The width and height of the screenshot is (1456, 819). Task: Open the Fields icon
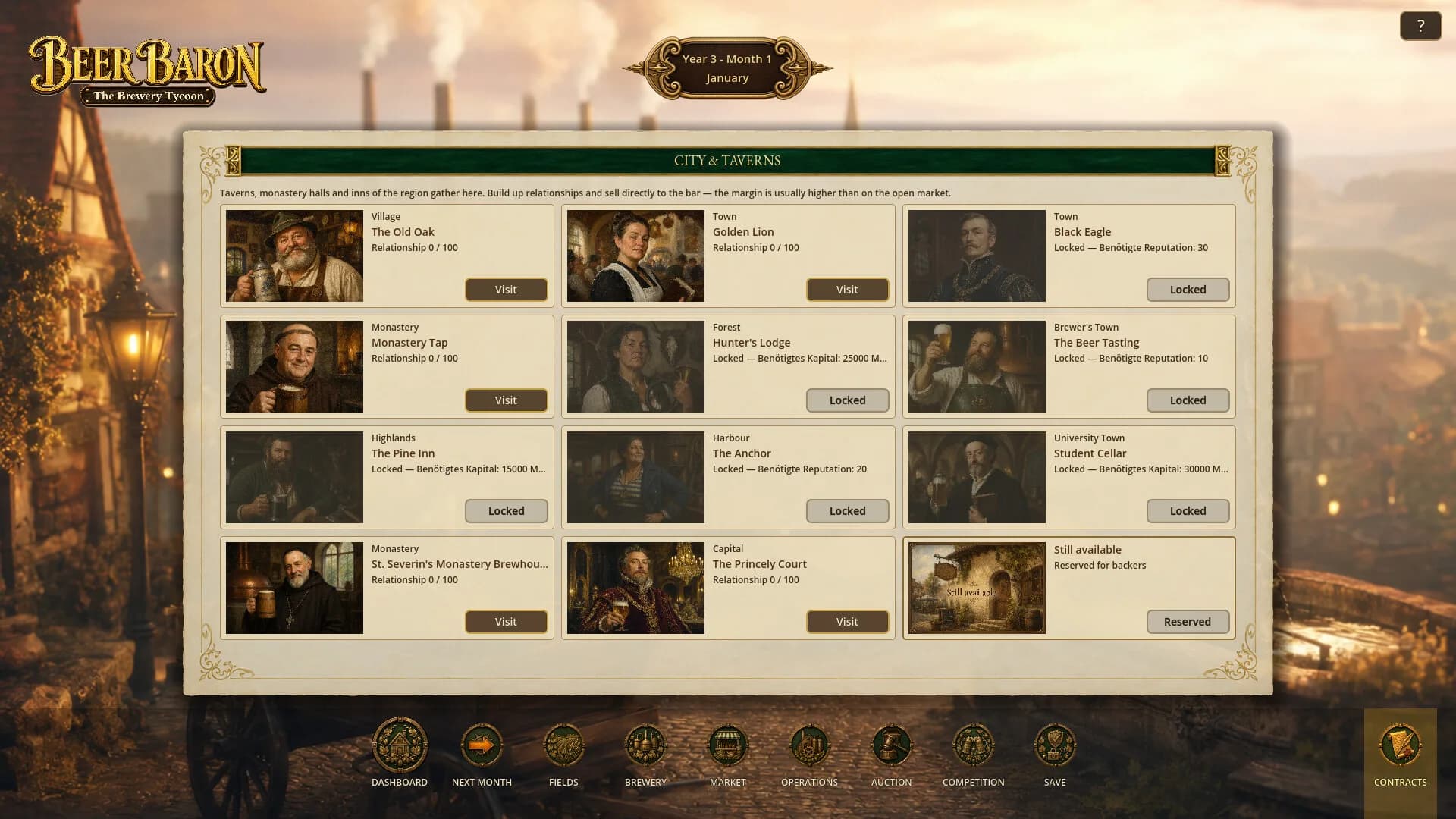point(563,745)
